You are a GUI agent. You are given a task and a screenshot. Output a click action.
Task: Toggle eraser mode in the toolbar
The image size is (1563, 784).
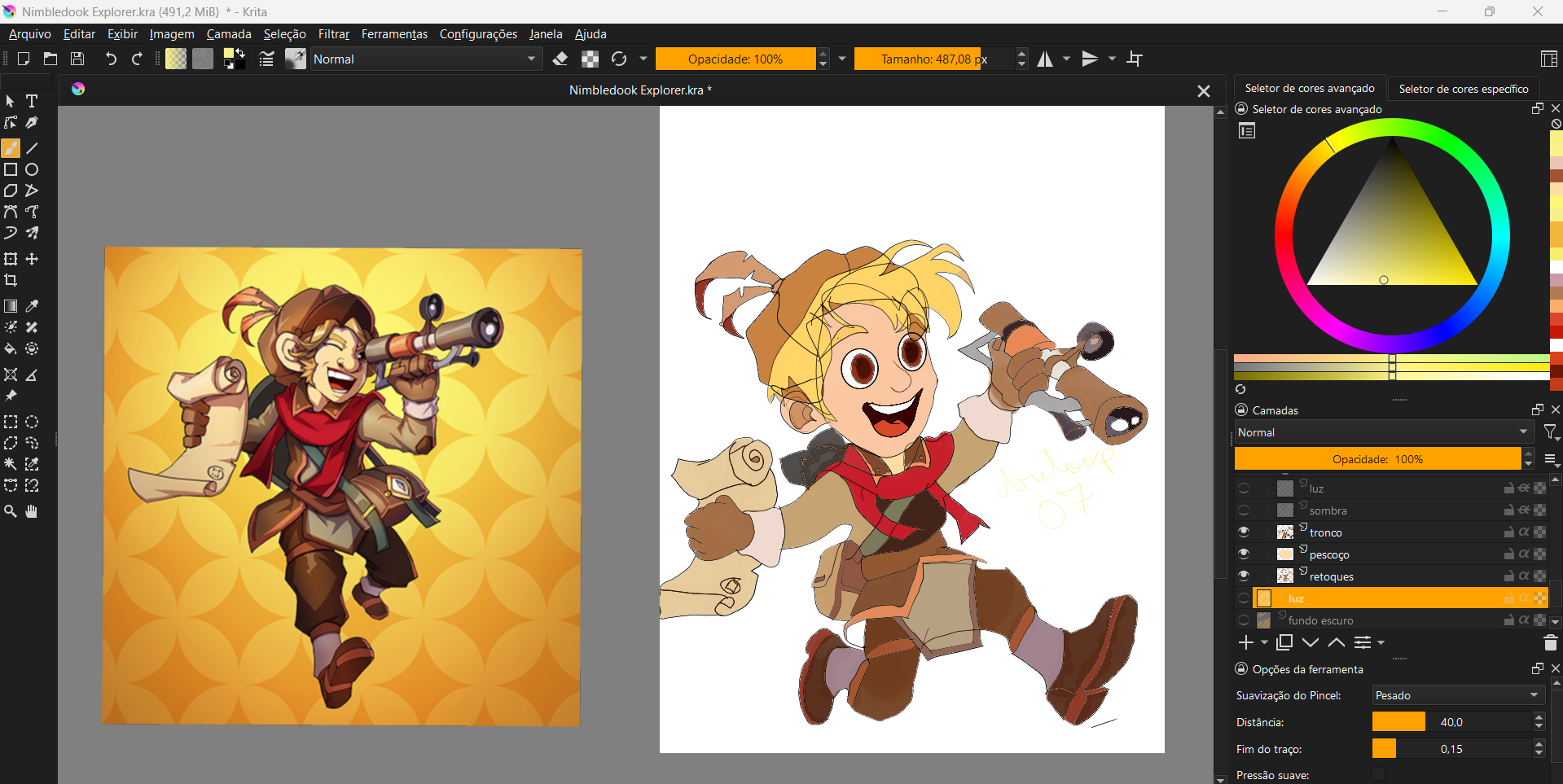[560, 59]
